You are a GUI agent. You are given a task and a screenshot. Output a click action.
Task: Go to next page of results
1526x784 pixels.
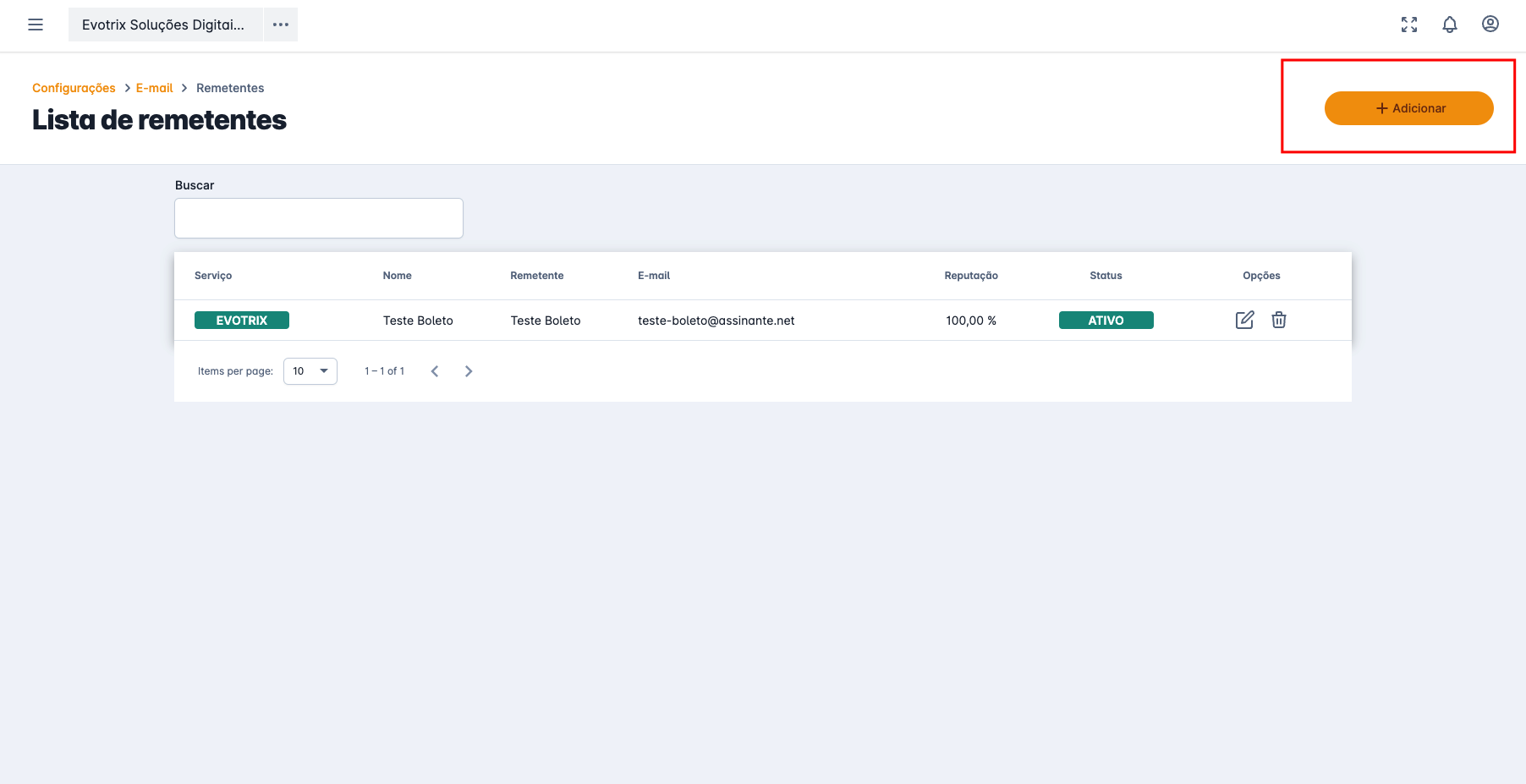click(469, 371)
